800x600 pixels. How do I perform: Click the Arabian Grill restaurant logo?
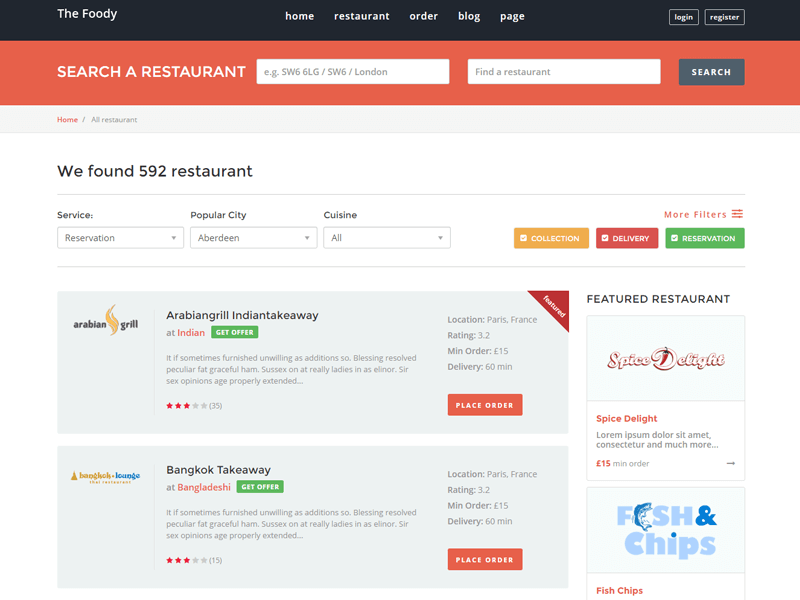pos(105,321)
